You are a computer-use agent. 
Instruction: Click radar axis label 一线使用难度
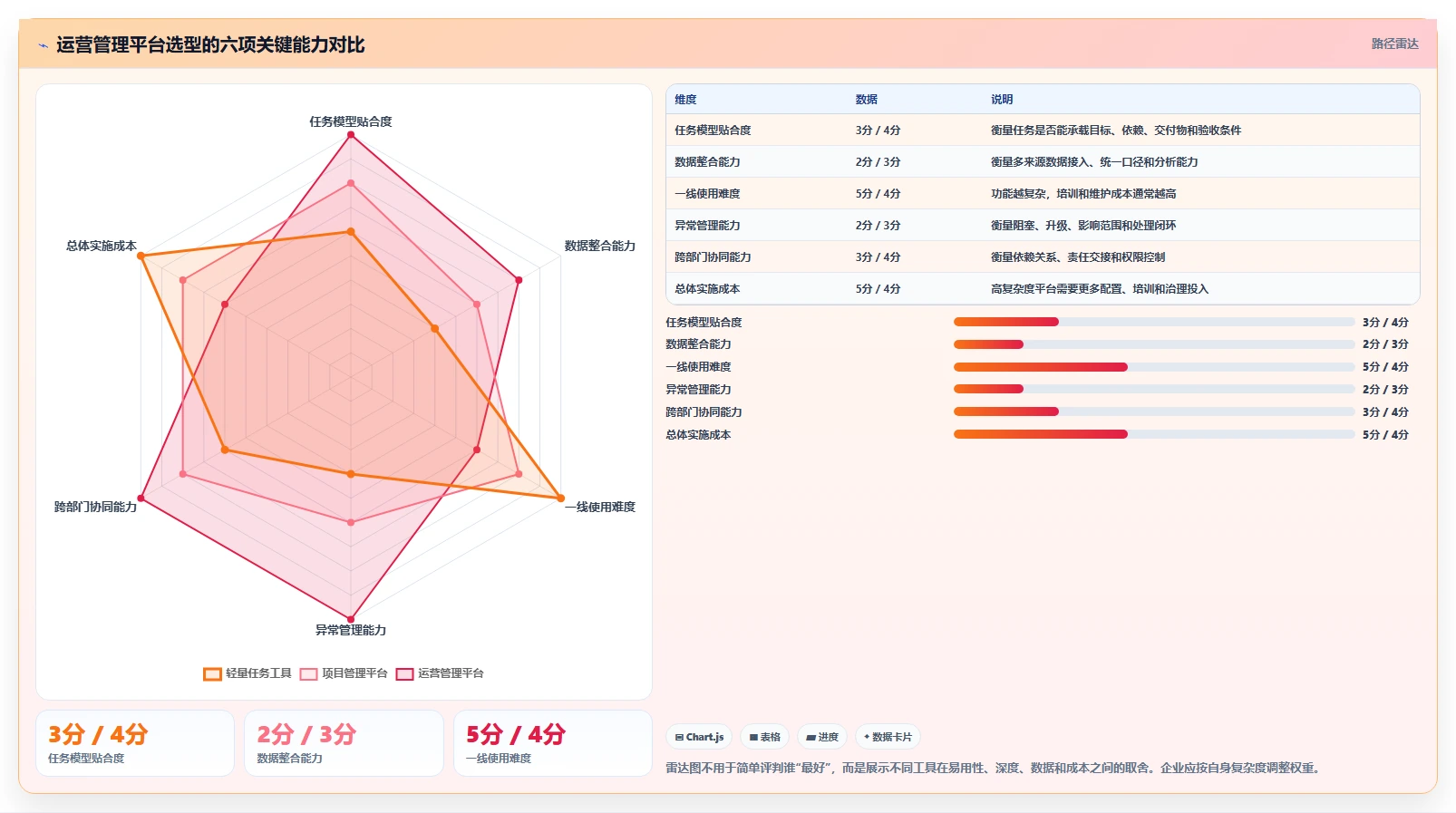600,507
